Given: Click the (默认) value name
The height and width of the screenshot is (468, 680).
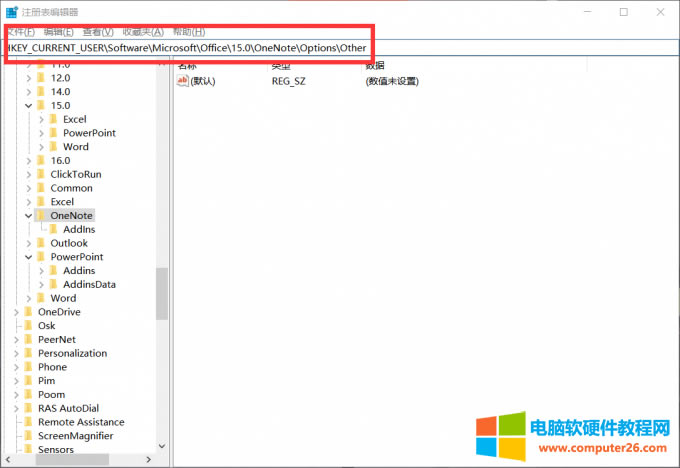Looking at the screenshot, I should pos(203,81).
